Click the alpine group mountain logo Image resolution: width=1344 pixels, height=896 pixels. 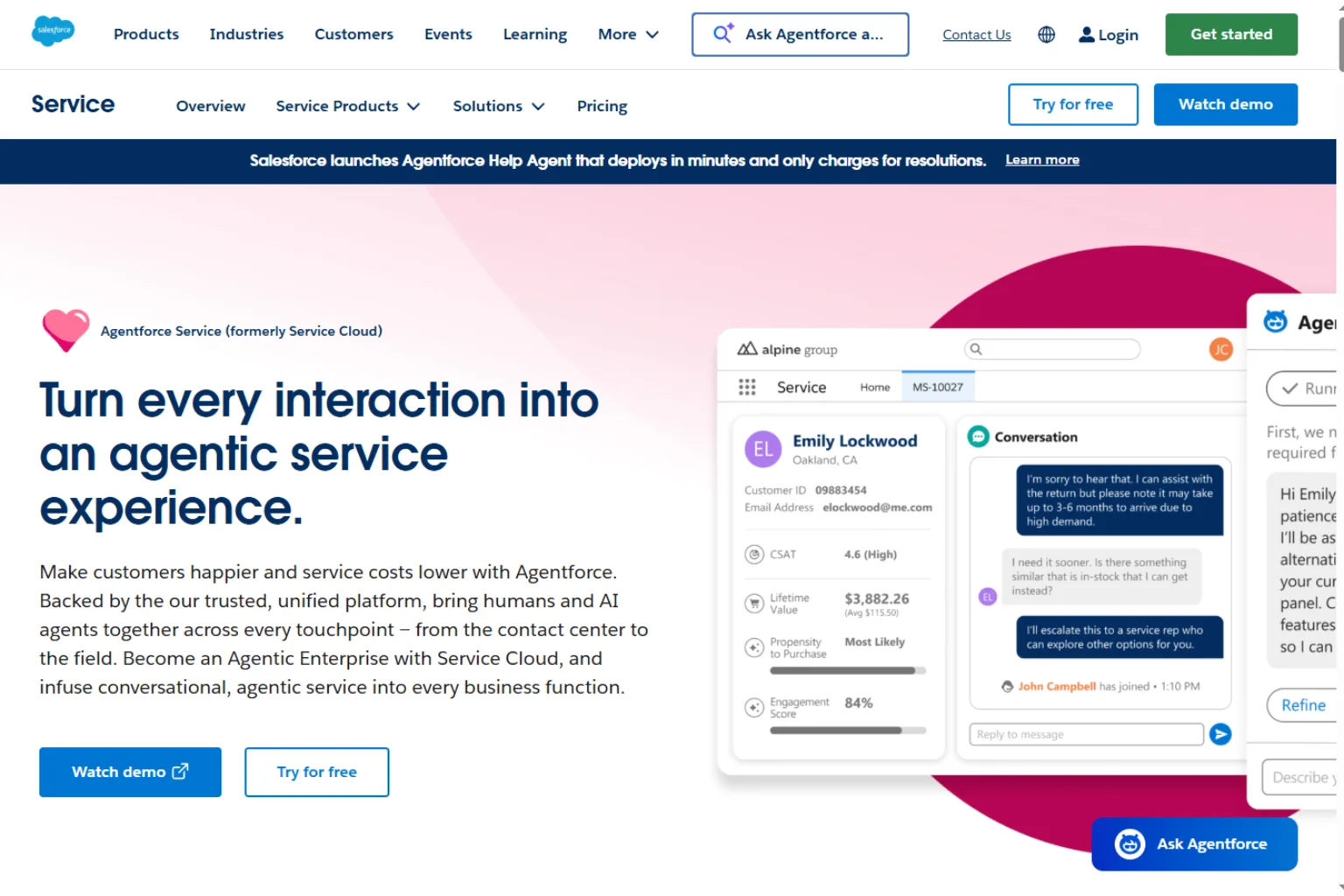[x=746, y=349]
